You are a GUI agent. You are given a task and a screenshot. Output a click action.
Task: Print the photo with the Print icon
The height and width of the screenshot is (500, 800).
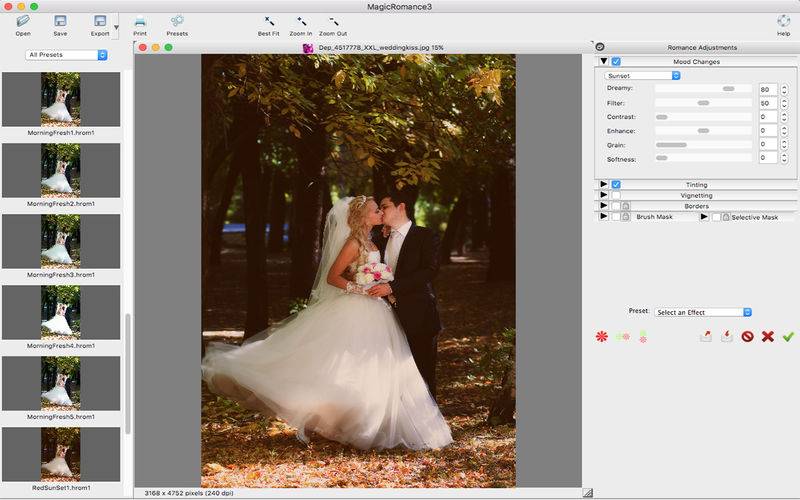[x=140, y=21]
